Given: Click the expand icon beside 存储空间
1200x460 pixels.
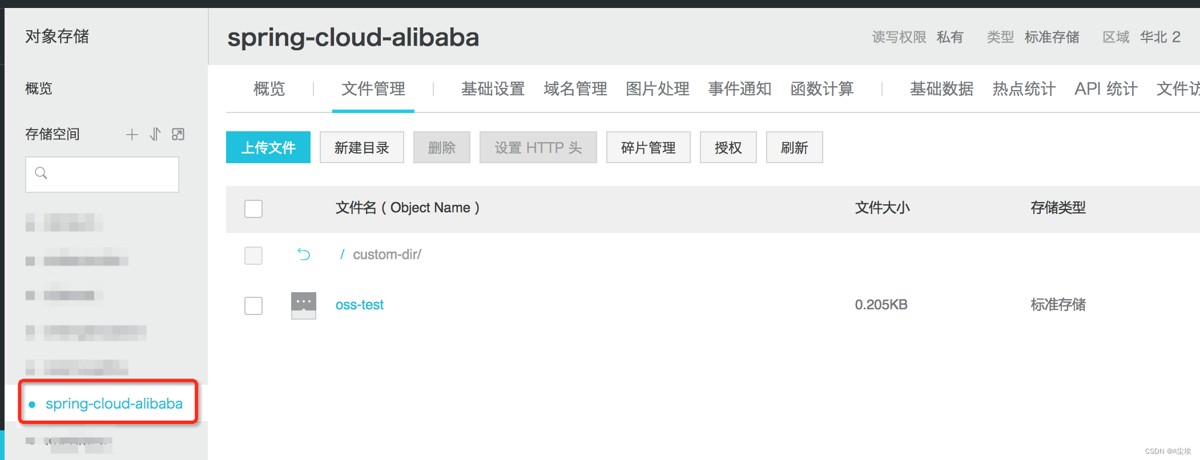Looking at the screenshot, I should [x=178, y=134].
